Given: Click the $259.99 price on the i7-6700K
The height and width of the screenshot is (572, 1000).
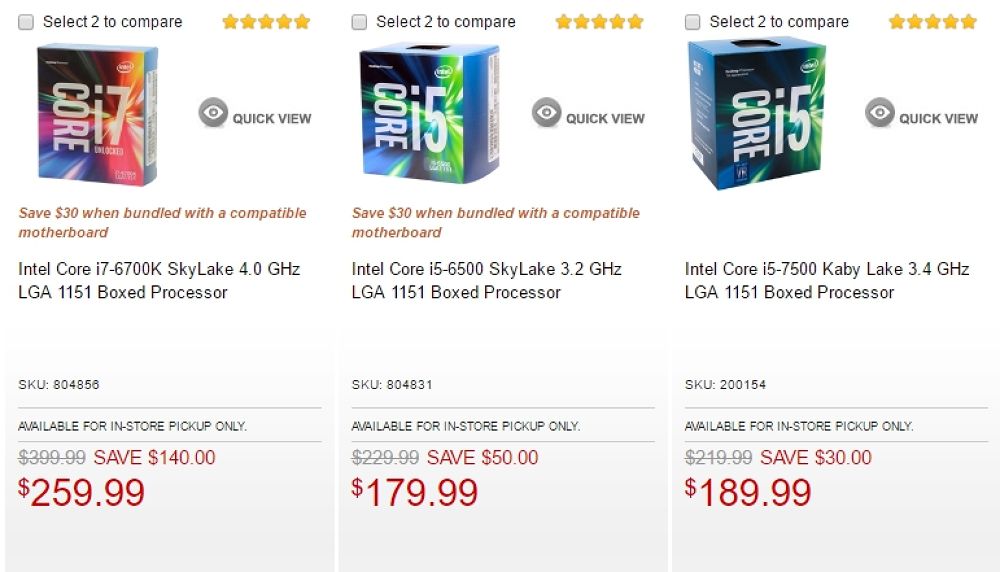Looking at the screenshot, I should pyautogui.click(x=82, y=492).
